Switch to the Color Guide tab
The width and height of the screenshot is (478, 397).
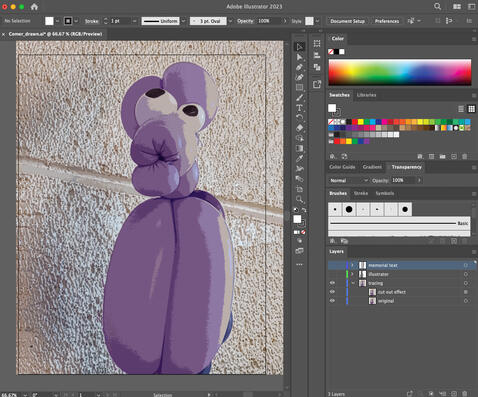(342, 167)
